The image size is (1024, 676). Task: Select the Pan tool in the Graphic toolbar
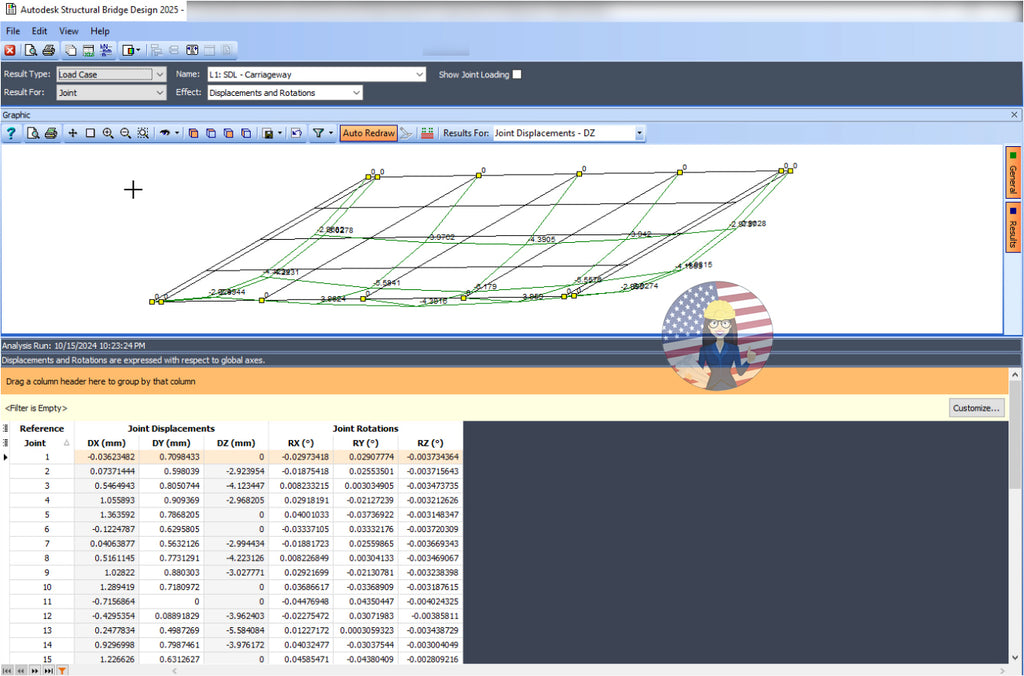72,132
